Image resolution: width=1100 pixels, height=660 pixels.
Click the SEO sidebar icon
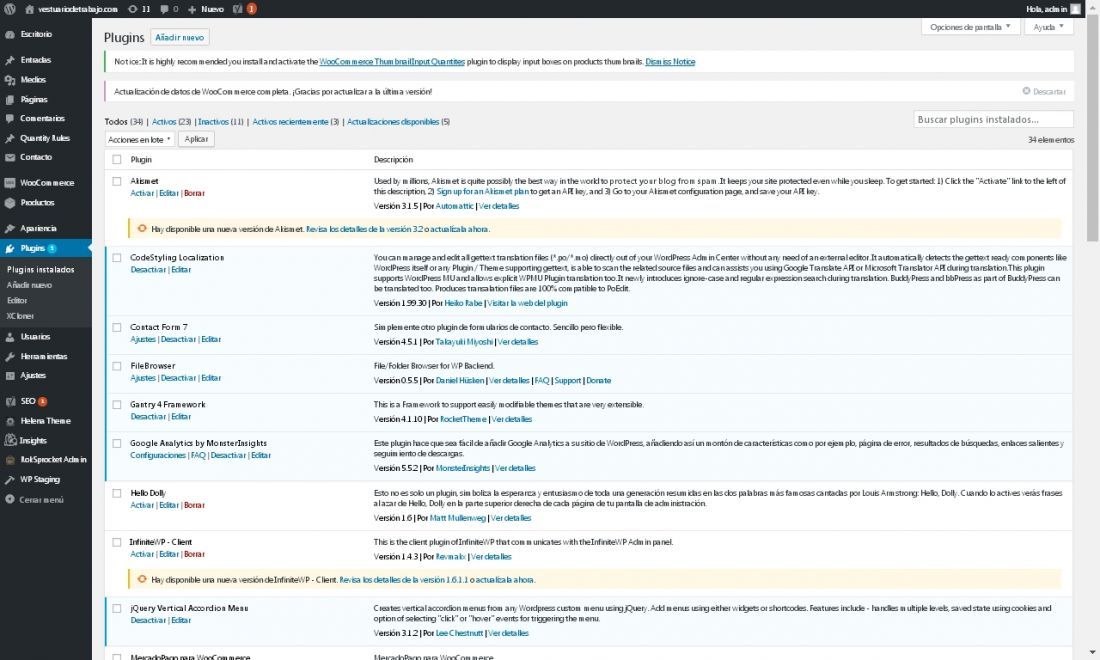(x=10, y=401)
